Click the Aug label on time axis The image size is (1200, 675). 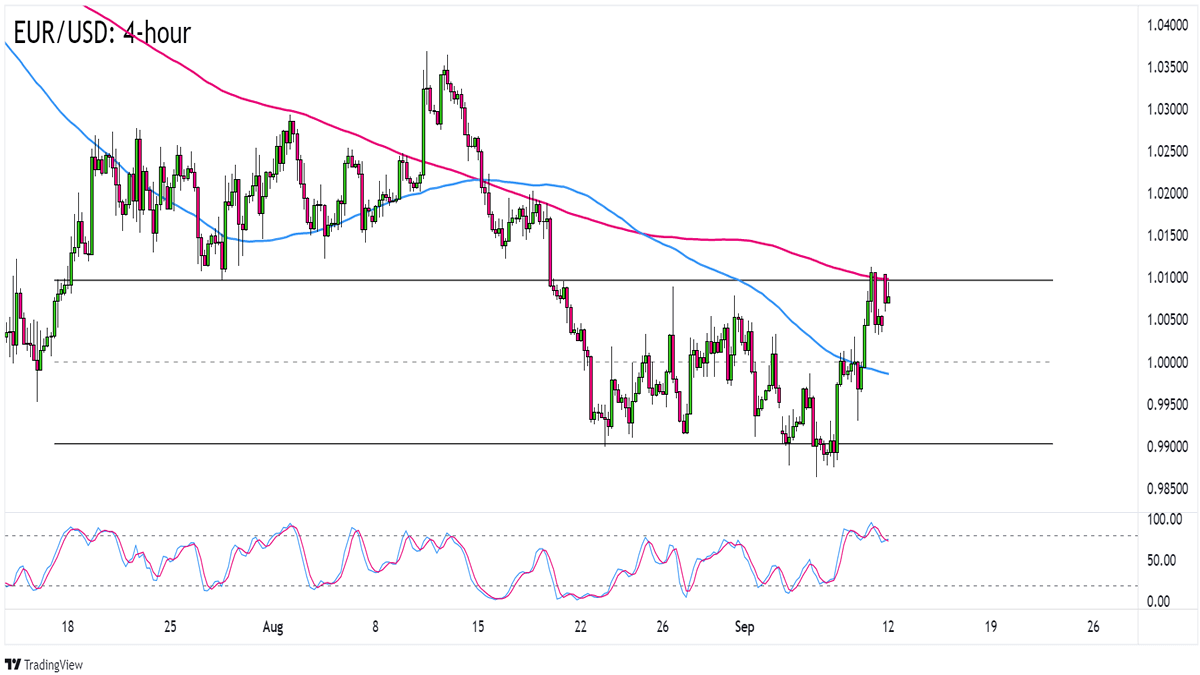pyautogui.click(x=273, y=627)
